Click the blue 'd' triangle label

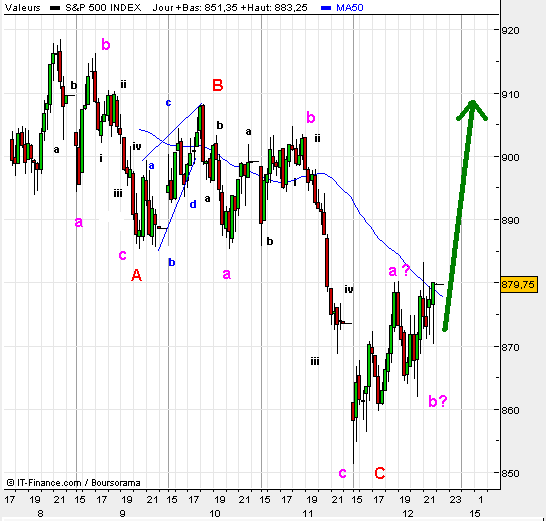(x=193, y=205)
